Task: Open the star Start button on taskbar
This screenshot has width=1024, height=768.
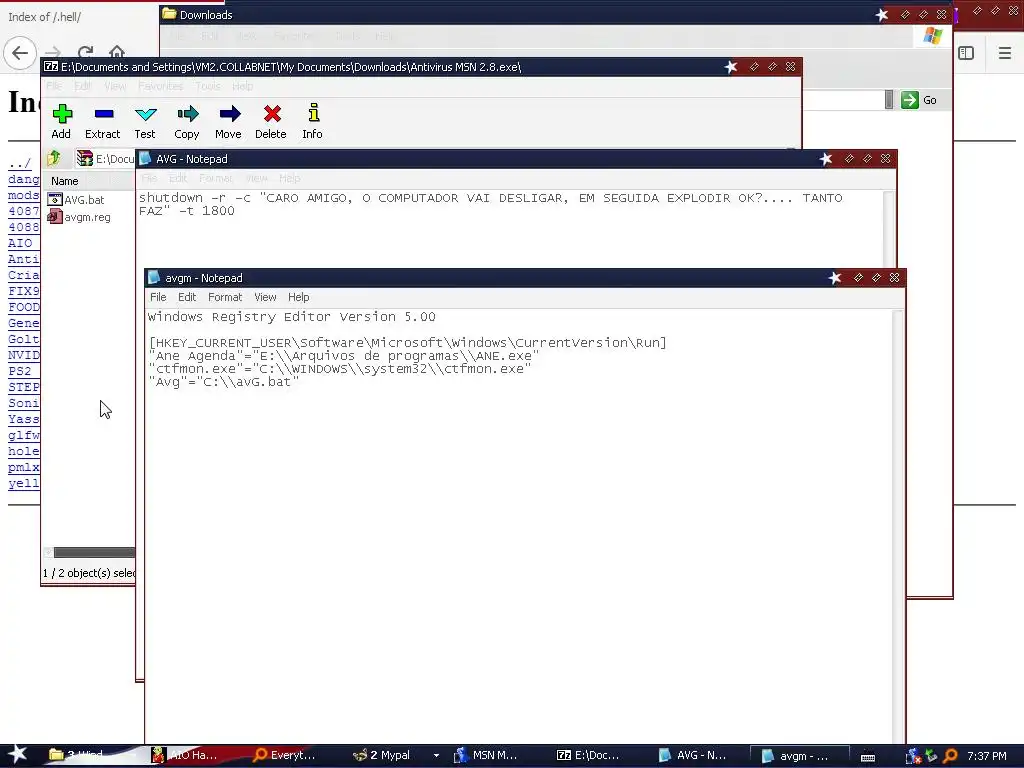Action: point(17,754)
